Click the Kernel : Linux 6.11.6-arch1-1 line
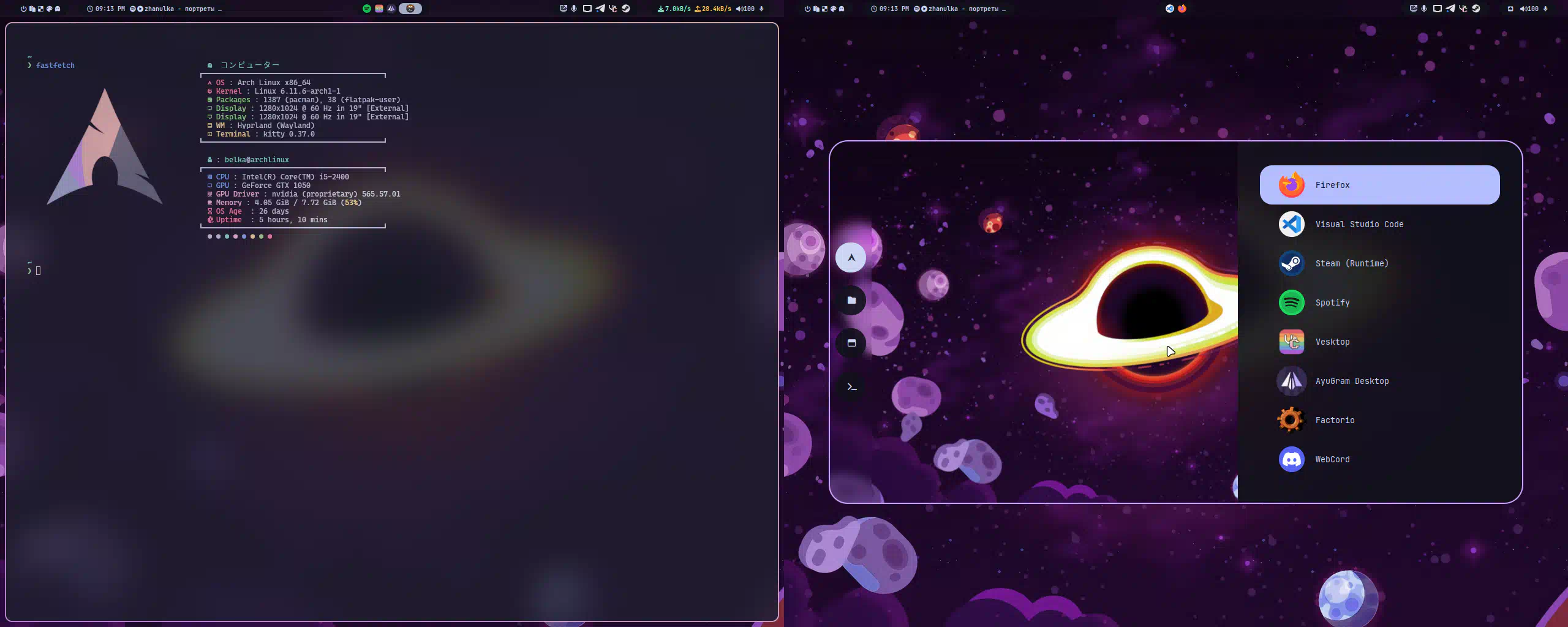Viewport: 1568px width, 627px height. pos(274,91)
